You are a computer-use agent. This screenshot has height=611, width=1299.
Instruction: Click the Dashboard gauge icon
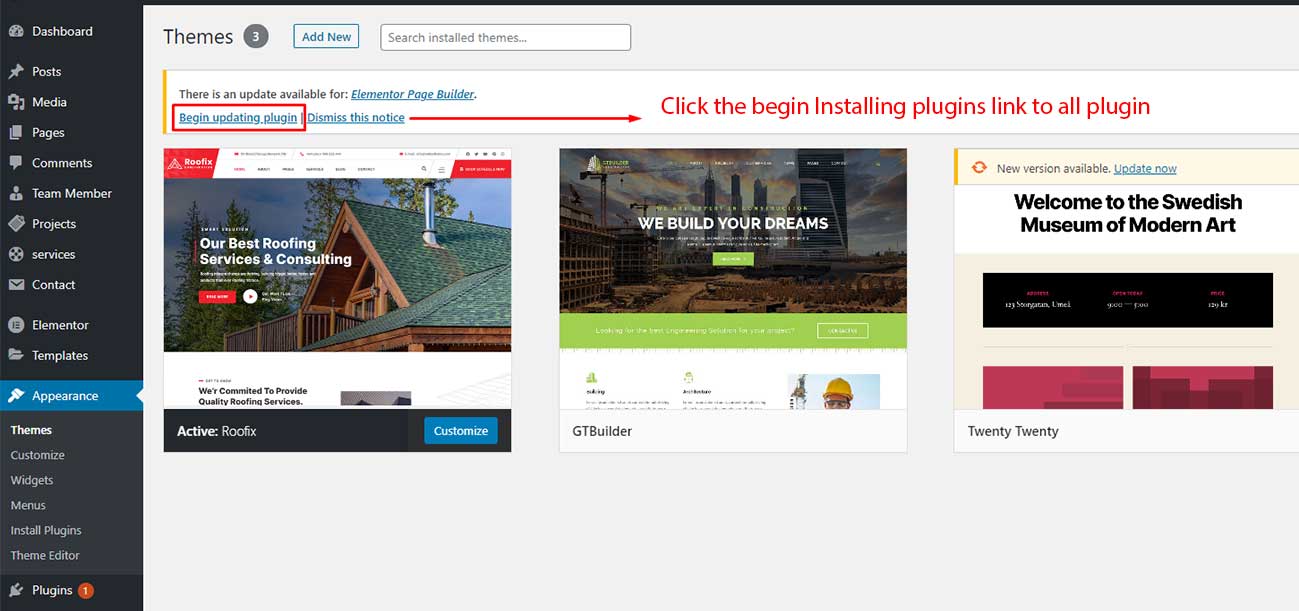point(16,31)
